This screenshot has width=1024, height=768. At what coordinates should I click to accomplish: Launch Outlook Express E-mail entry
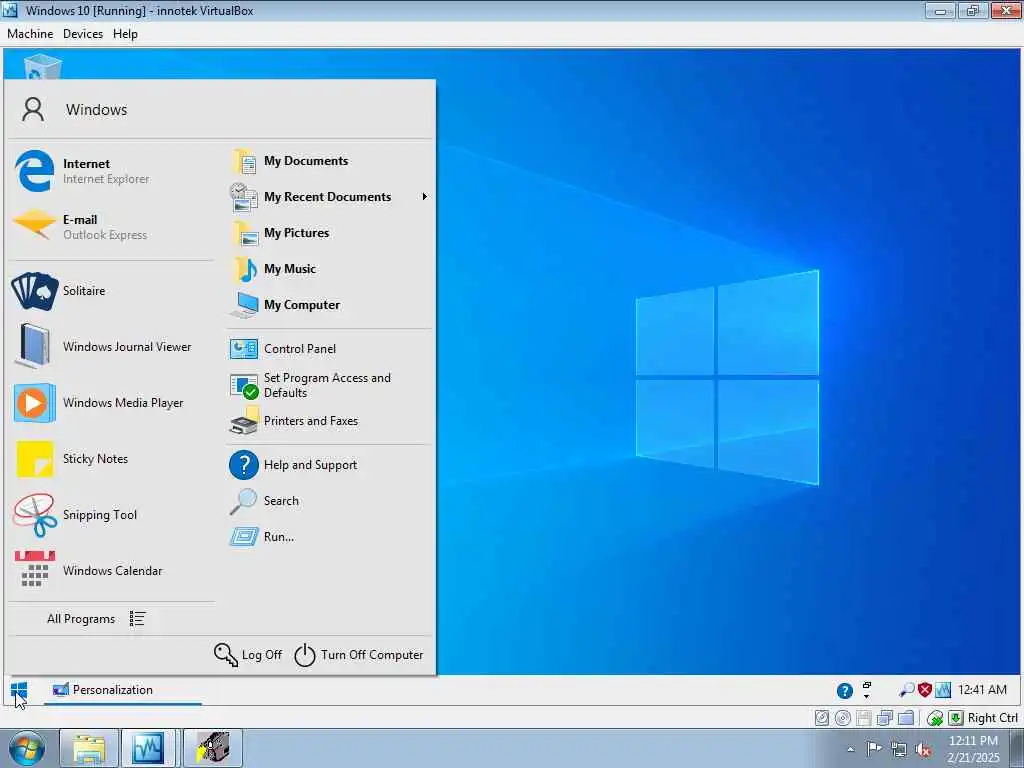click(111, 227)
